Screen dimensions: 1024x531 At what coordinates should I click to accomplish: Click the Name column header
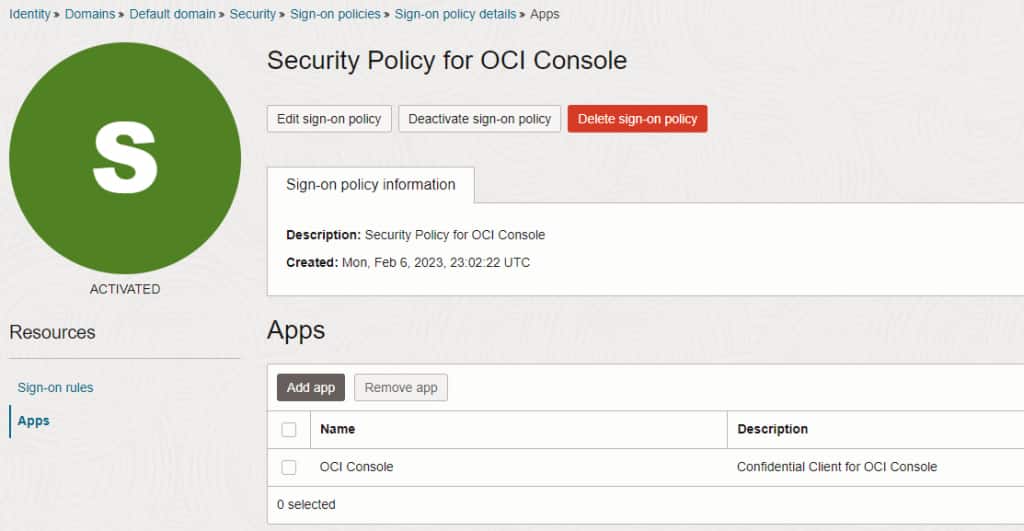(x=338, y=429)
